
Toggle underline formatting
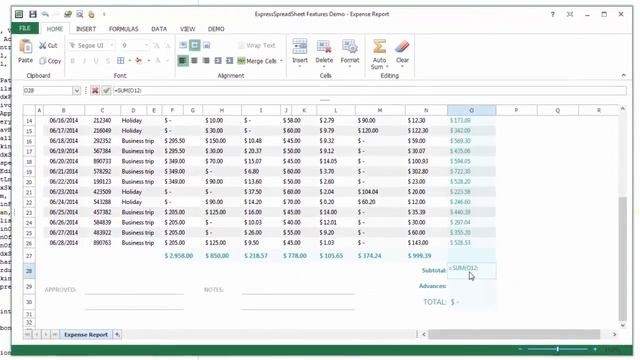[96, 61]
